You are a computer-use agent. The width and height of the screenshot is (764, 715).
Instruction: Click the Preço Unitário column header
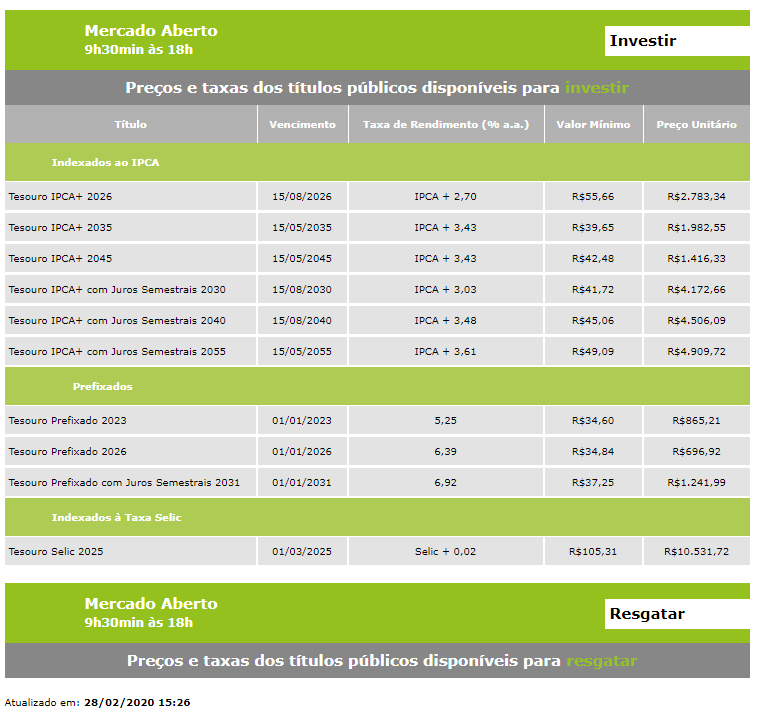[x=696, y=125]
